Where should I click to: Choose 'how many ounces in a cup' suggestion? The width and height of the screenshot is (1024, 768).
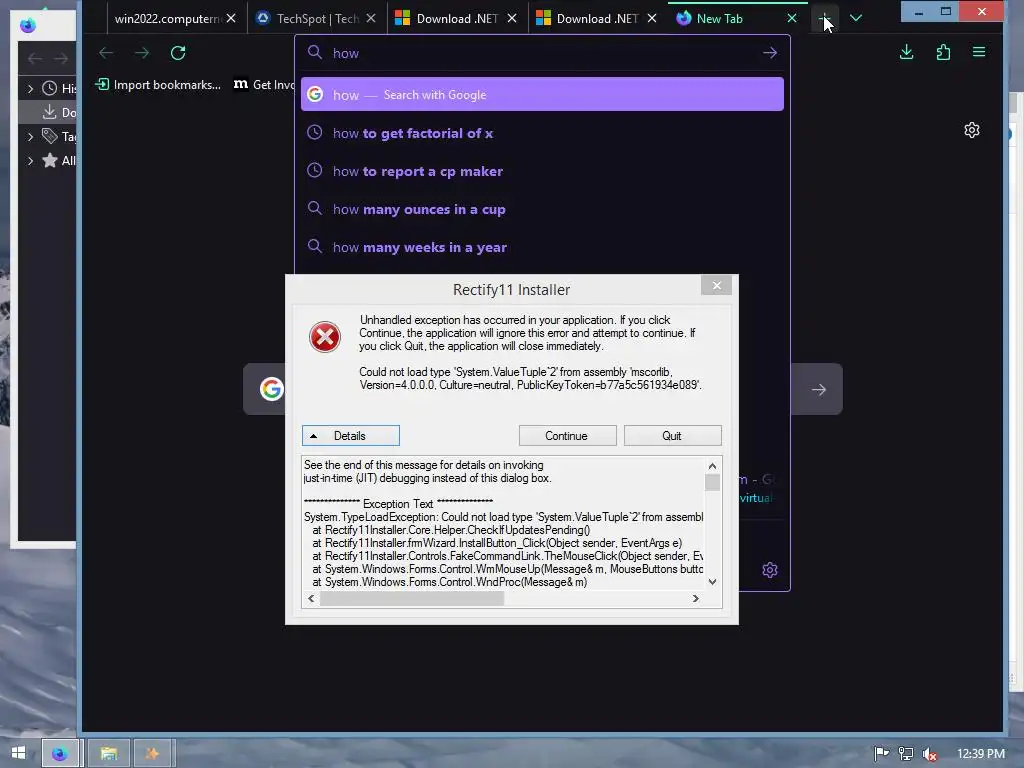coord(542,209)
